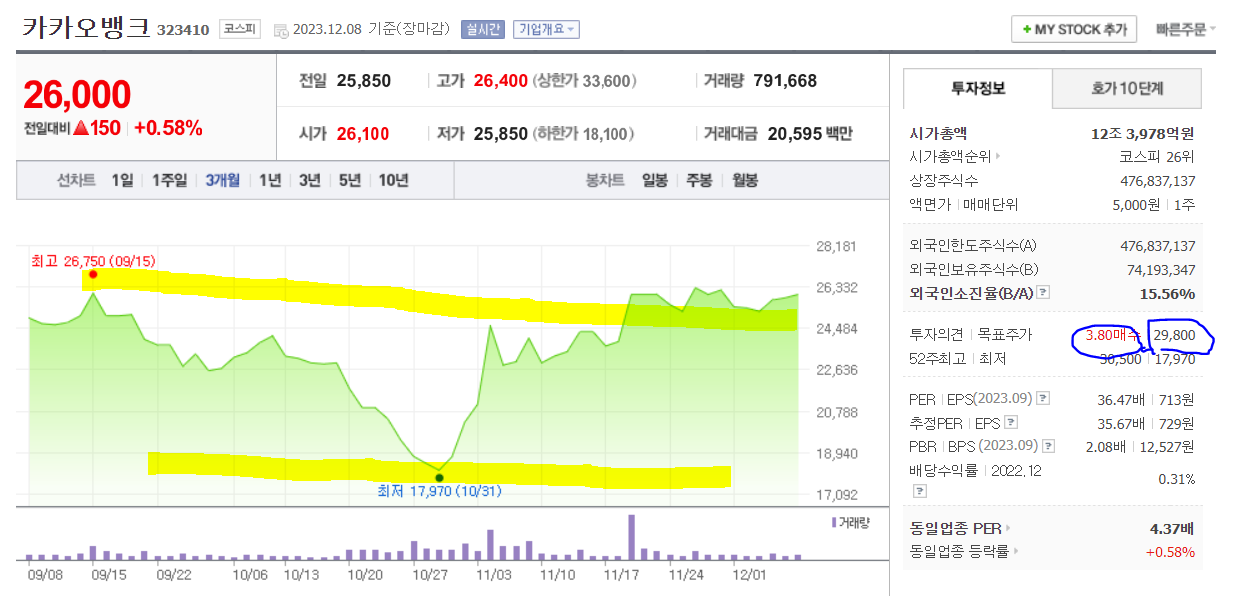Click the 거래대금 value 20,595 백만

[x=810, y=133]
